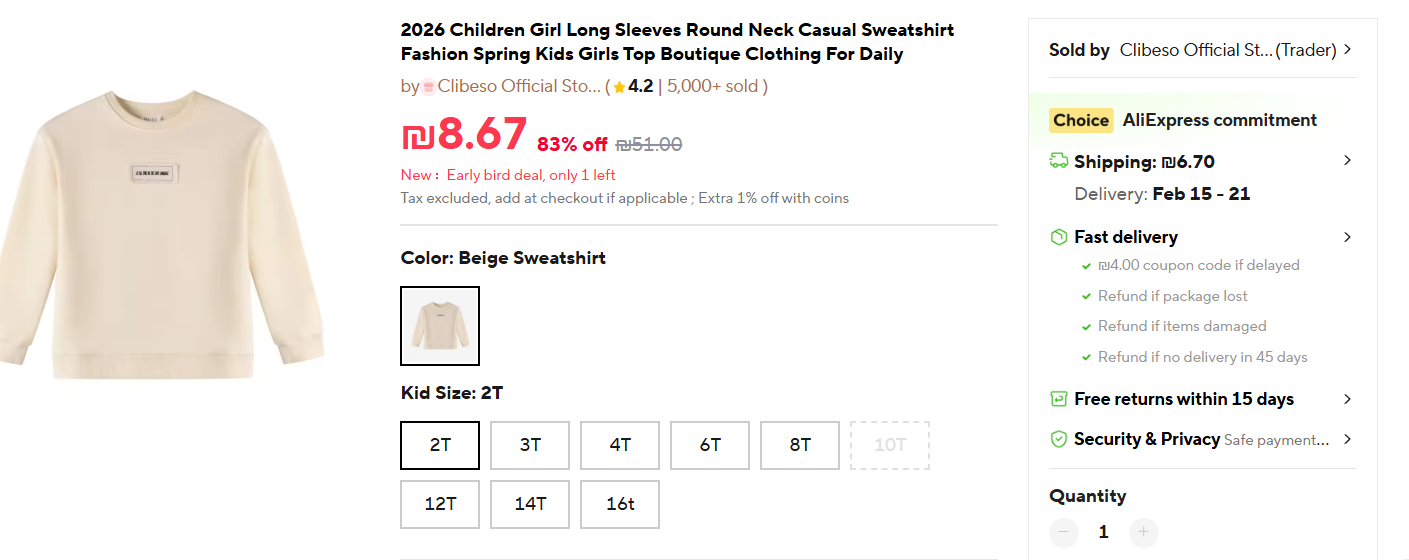Viewport: 1409px width, 560px height.
Task: Click the shipping truck icon
Action: pos(1058,161)
